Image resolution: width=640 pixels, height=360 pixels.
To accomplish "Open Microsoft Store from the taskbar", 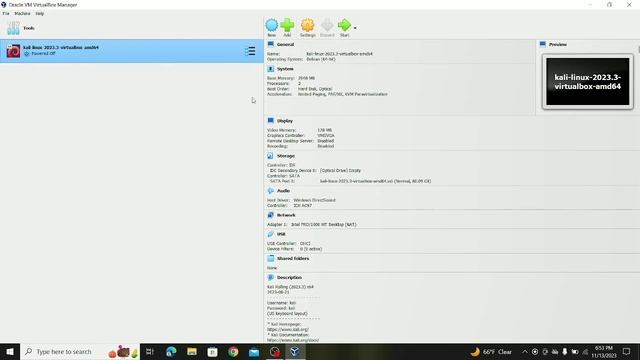I will 212,351.
